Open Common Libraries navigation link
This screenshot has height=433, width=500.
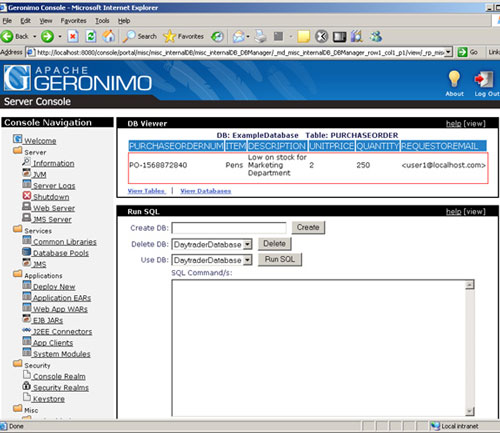65,242
